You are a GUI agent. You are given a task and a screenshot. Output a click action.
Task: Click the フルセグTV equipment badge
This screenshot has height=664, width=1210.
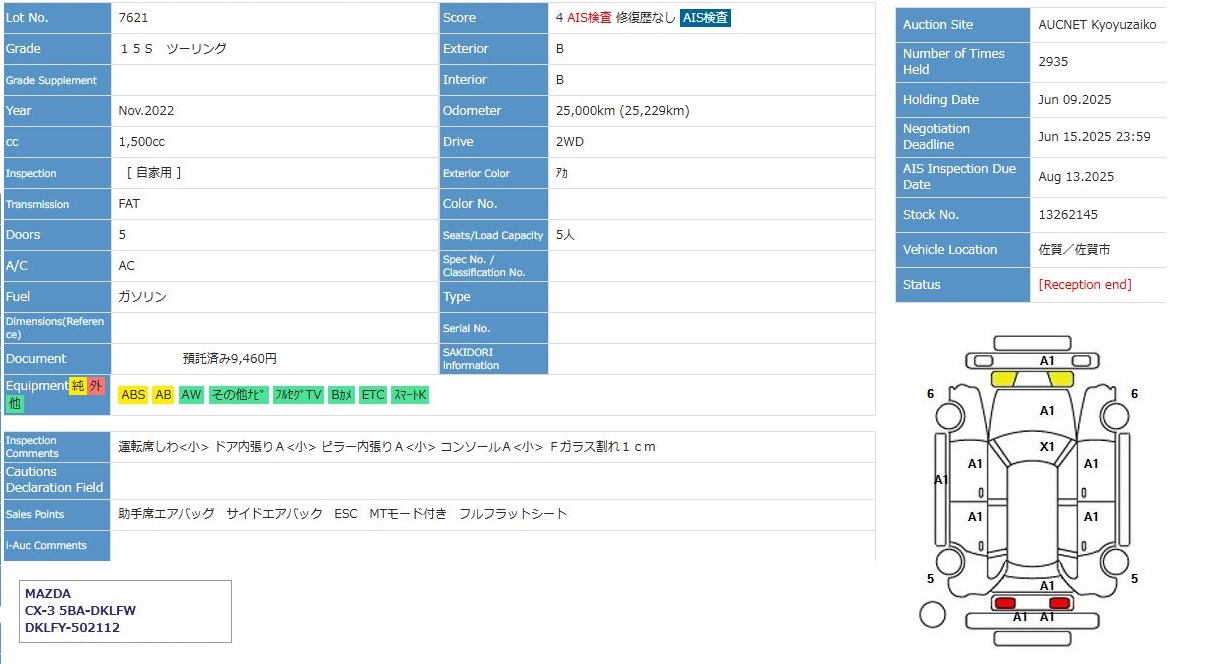coord(298,395)
